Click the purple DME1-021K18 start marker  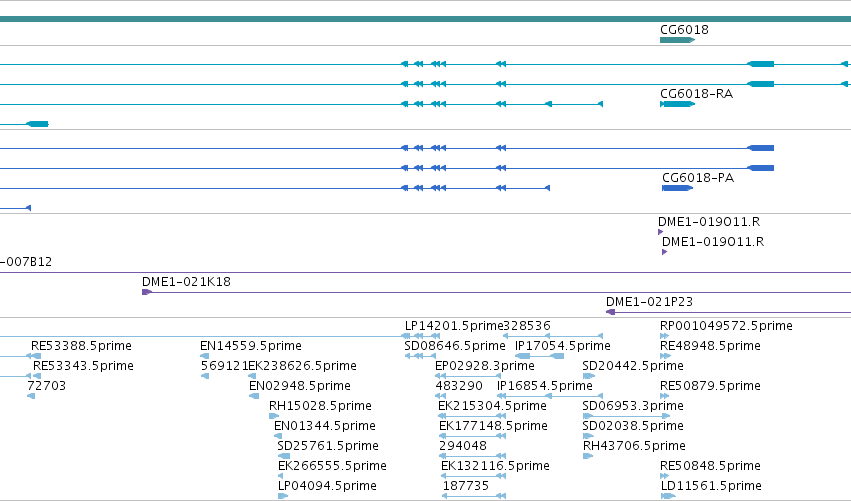(x=147, y=292)
